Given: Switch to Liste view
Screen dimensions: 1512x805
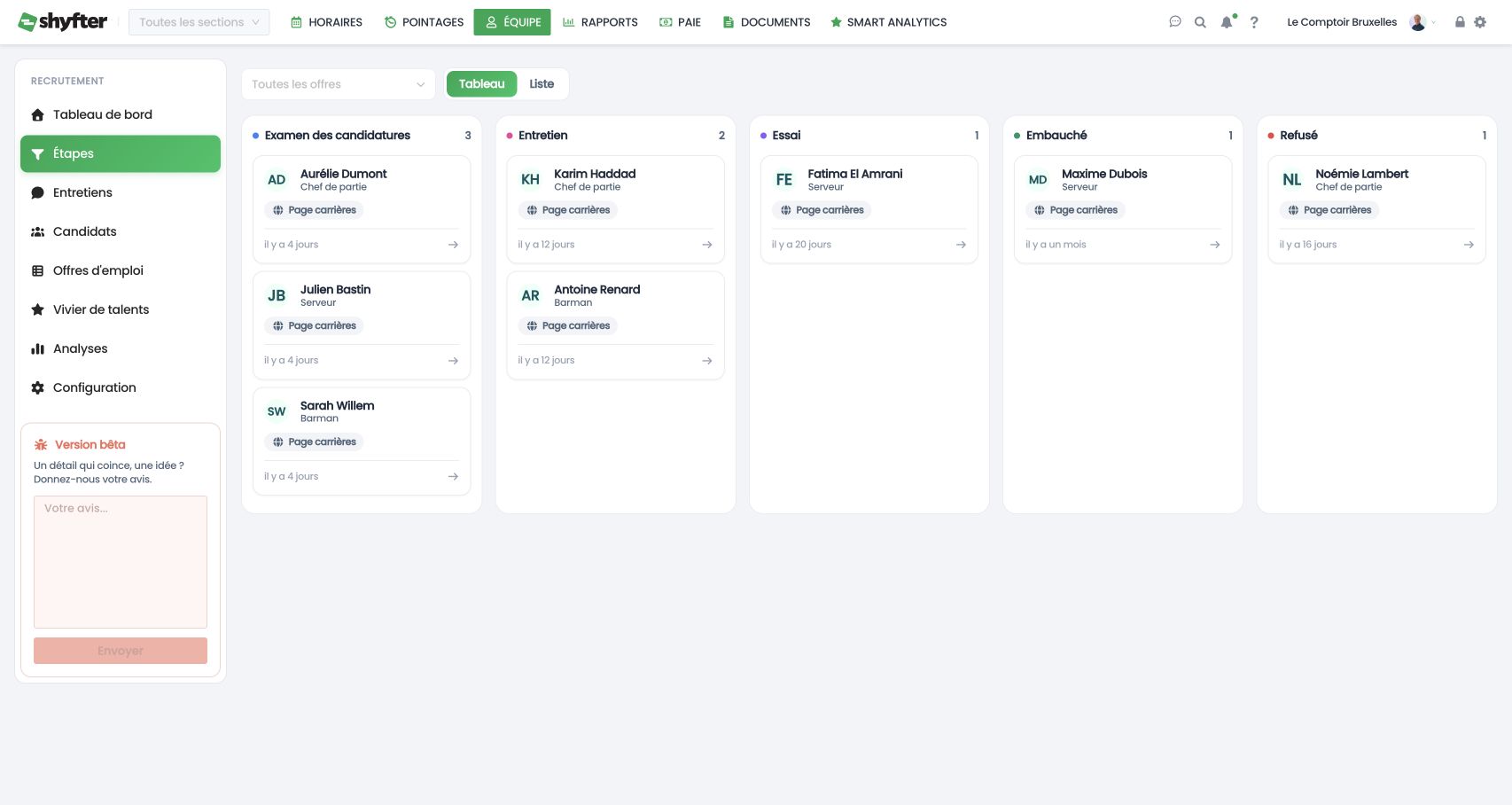Looking at the screenshot, I should tap(542, 84).
